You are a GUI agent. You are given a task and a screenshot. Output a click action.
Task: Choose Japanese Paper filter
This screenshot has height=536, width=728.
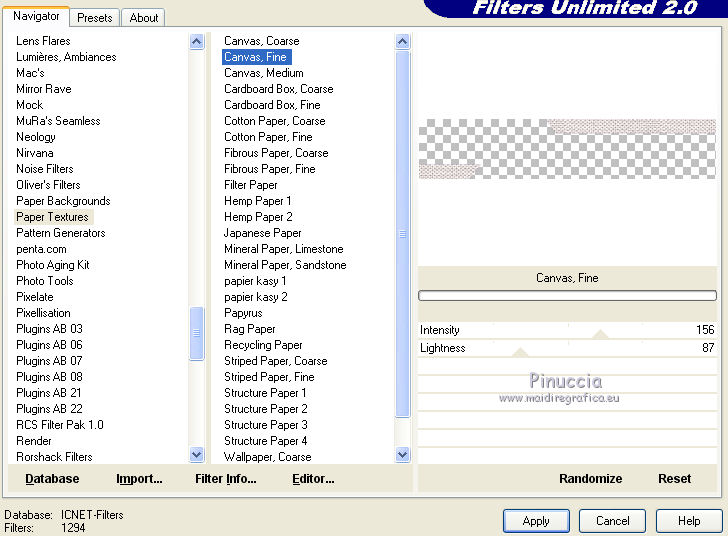coord(262,233)
